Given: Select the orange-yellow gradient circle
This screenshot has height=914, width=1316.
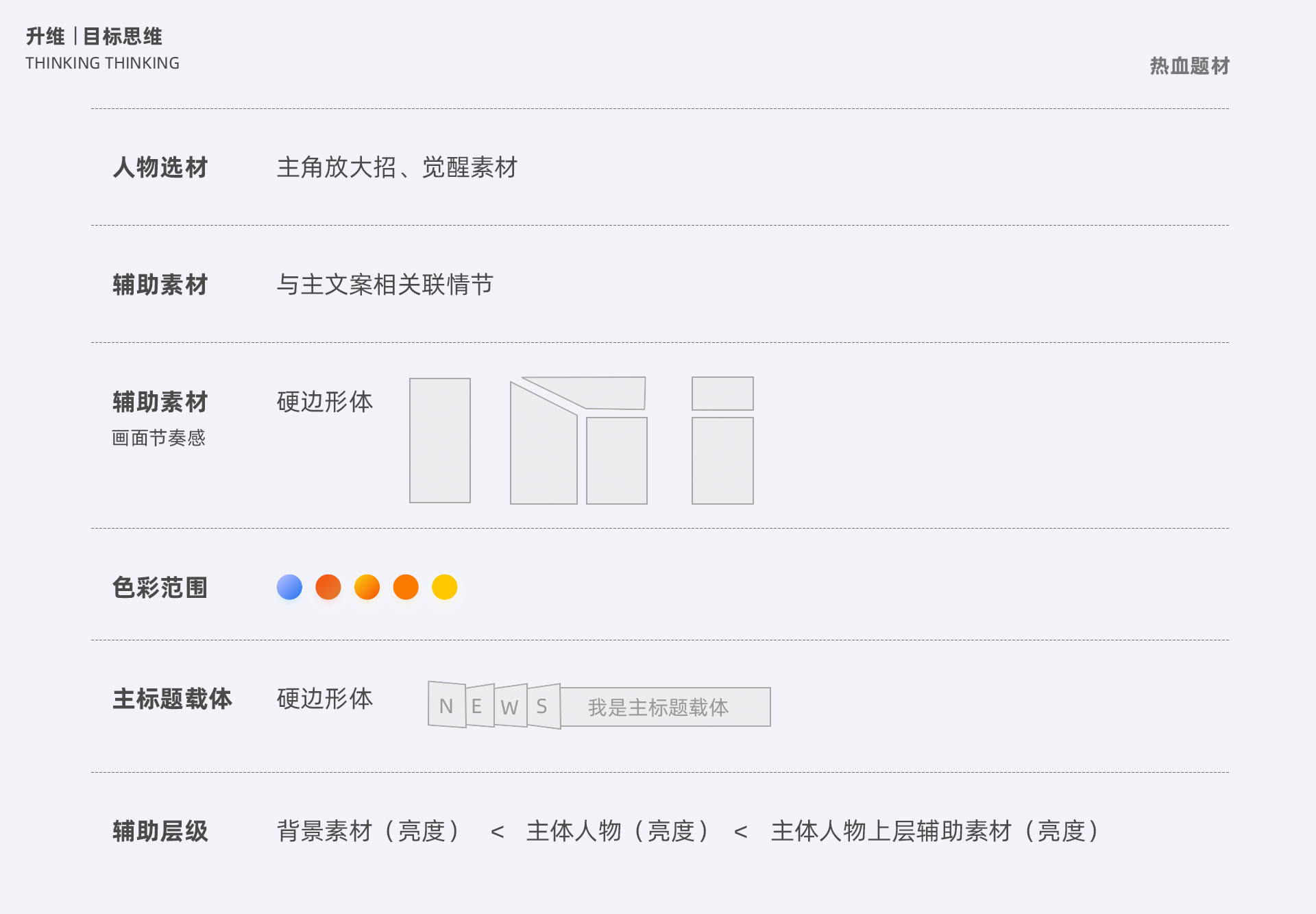Looking at the screenshot, I should click(367, 587).
